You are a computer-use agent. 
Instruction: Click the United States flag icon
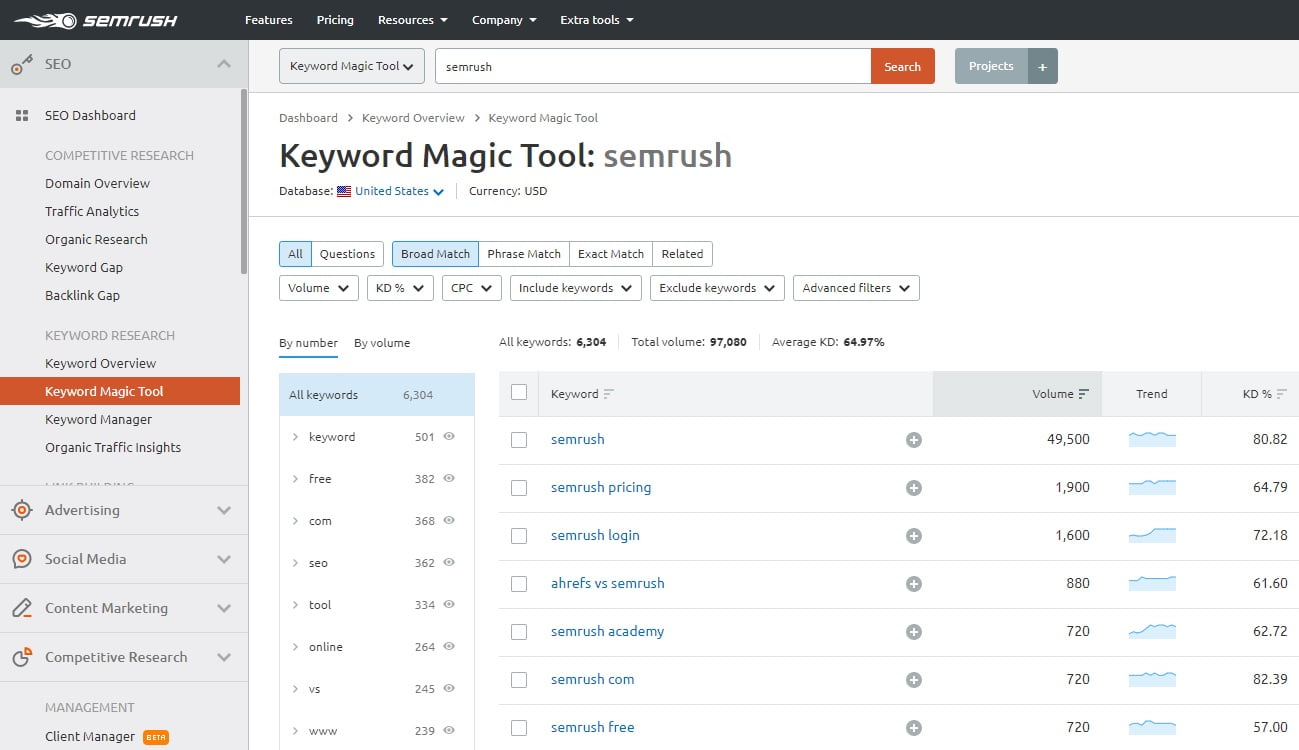click(x=344, y=191)
